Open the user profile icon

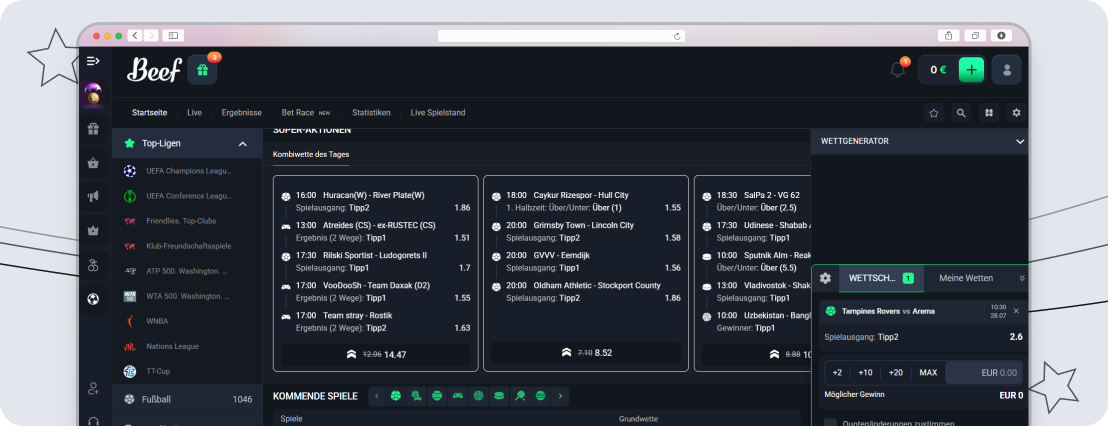pos(1007,69)
